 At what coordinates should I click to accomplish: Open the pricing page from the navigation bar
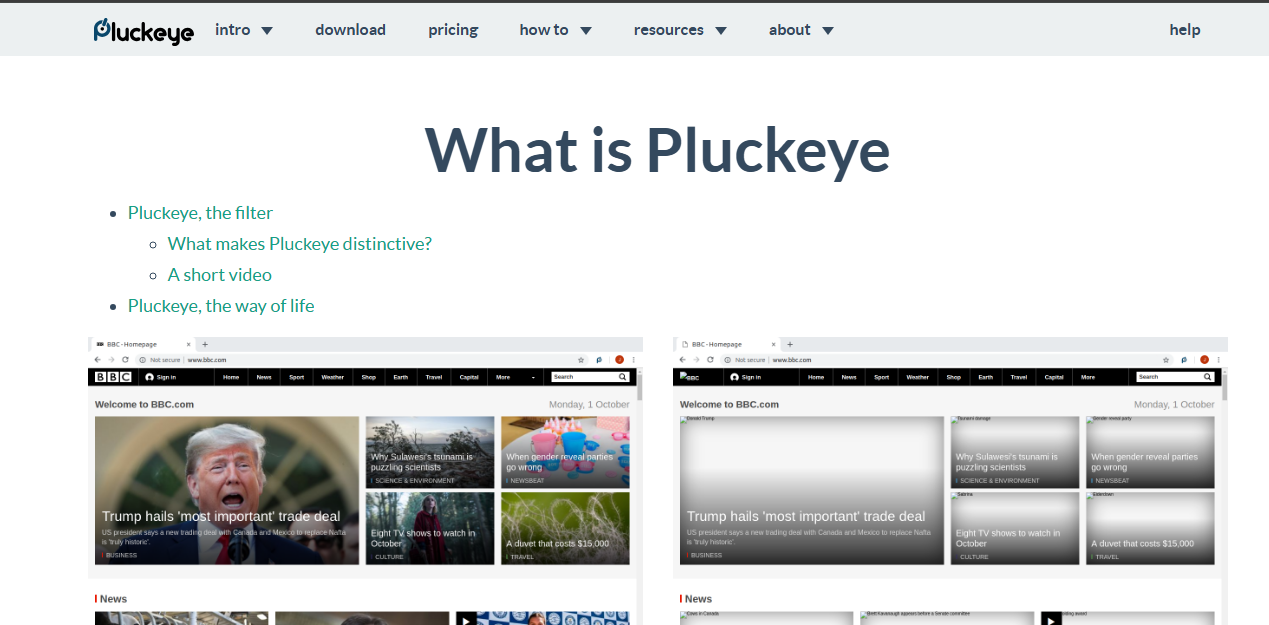[x=453, y=30]
